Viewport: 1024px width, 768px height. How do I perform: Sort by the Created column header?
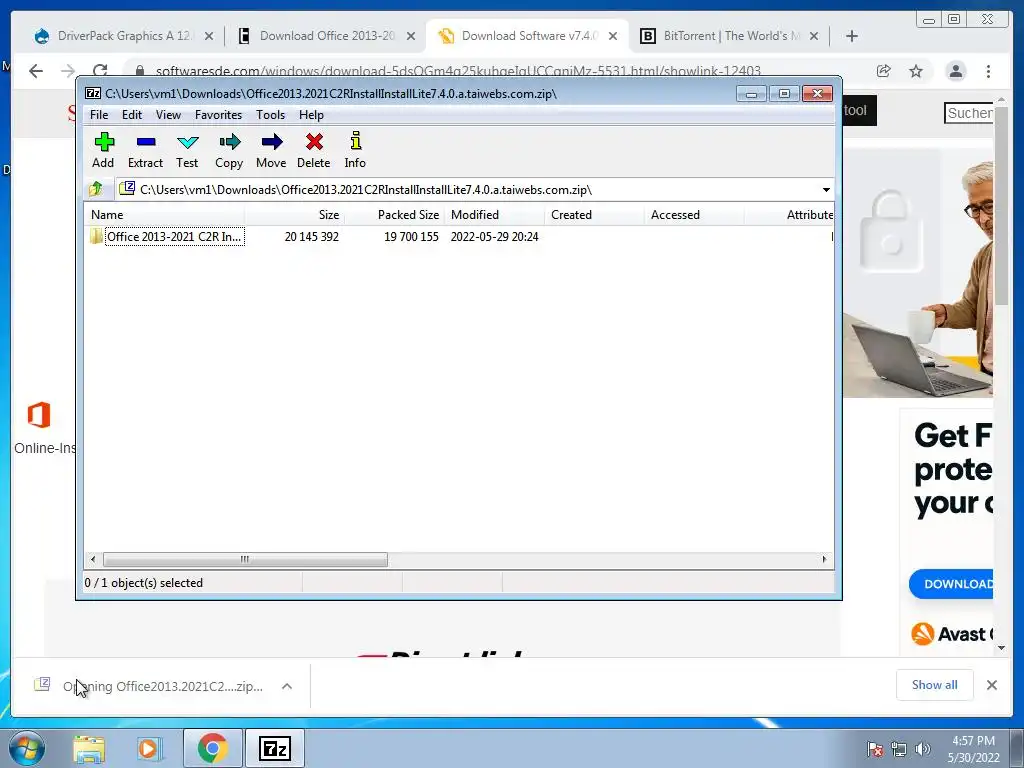pyautogui.click(x=594, y=215)
